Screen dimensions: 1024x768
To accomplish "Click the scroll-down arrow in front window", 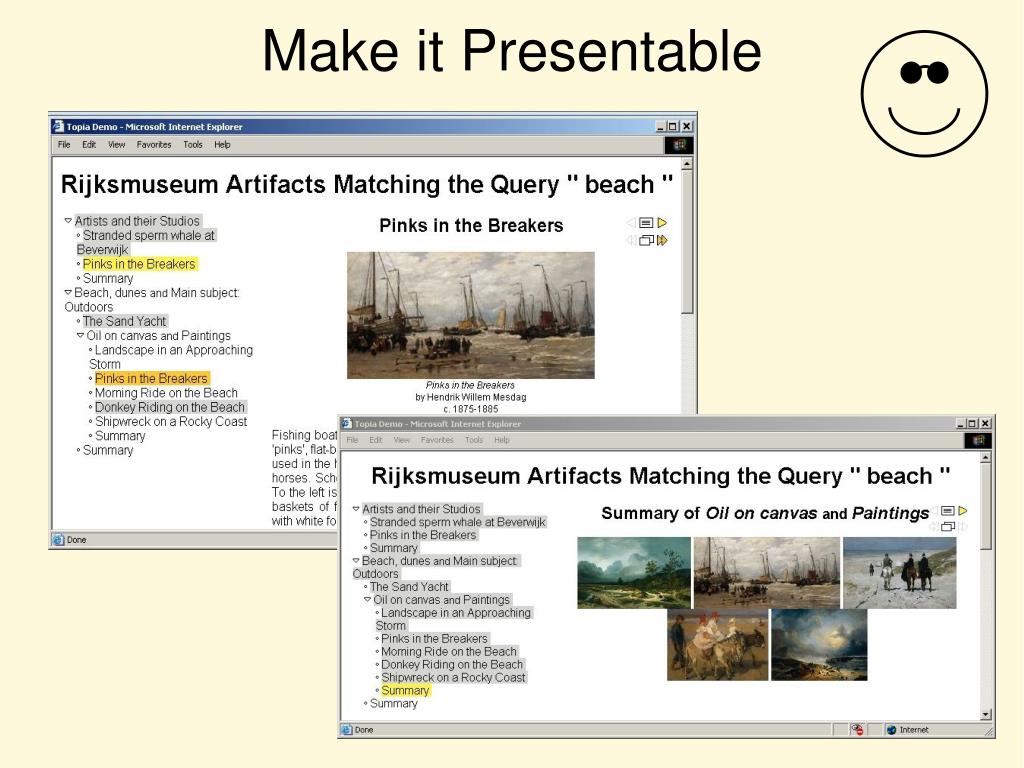I will click(986, 714).
